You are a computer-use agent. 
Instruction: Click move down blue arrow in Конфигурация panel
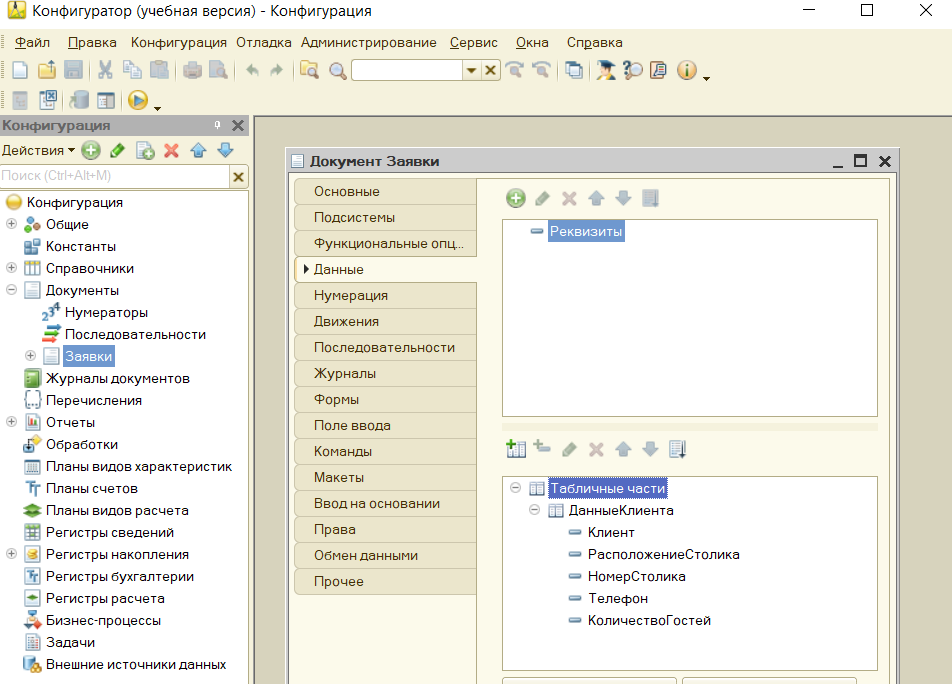[x=225, y=150]
